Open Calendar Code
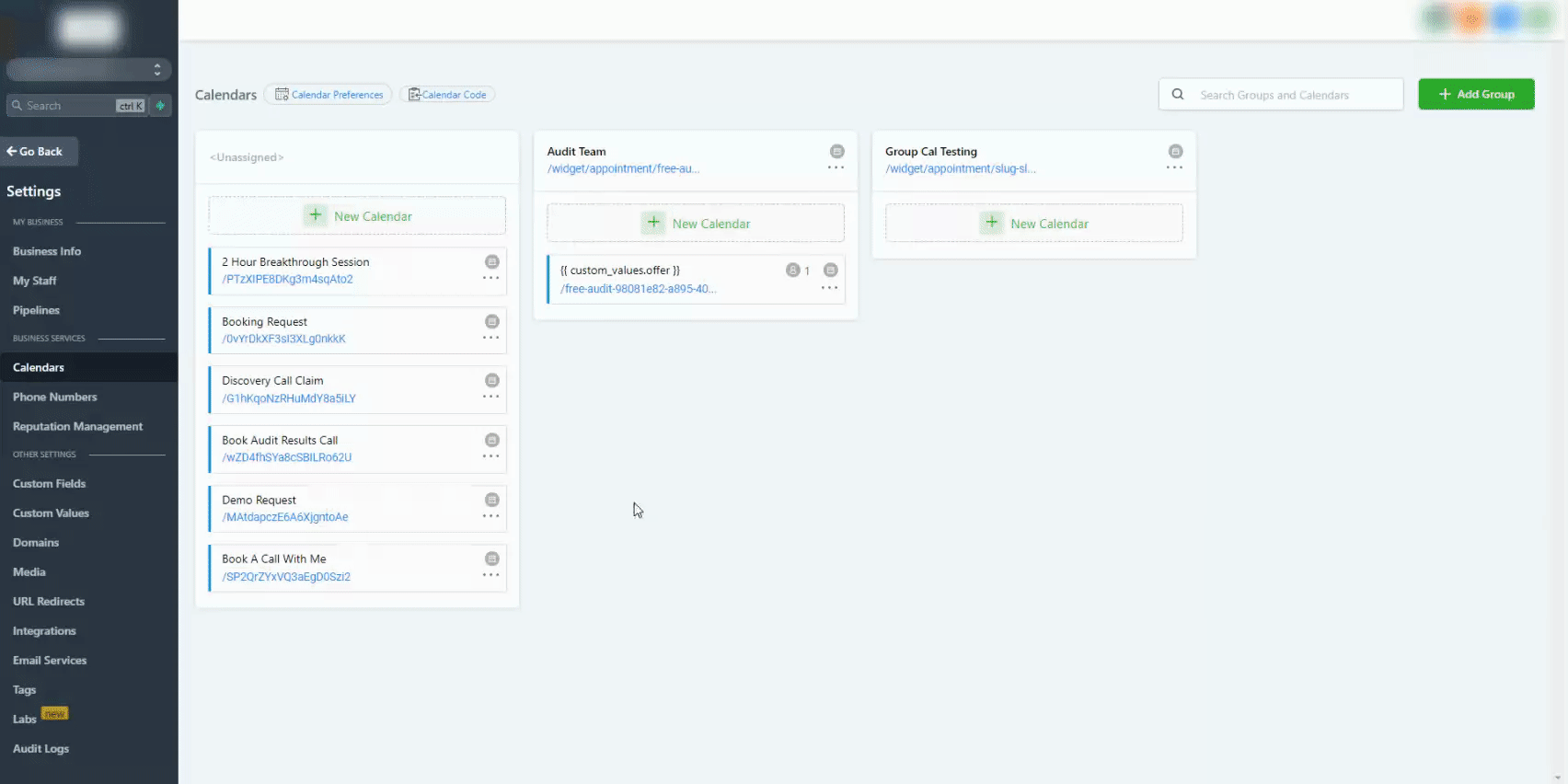The image size is (1568, 784). 447,94
